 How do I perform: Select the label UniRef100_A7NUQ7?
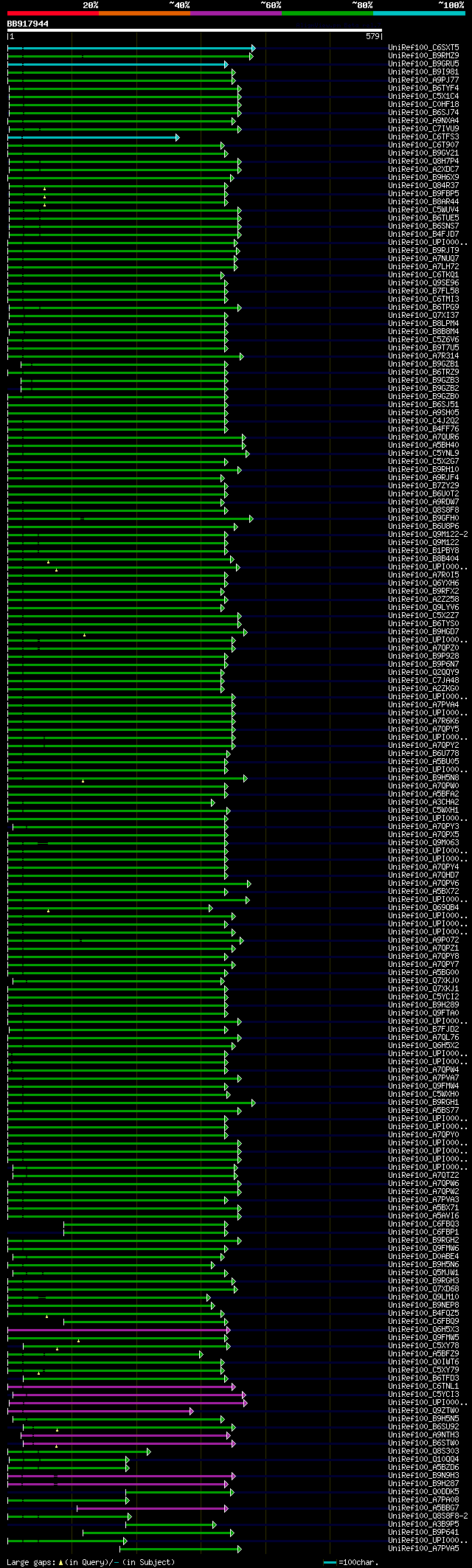click(423, 258)
